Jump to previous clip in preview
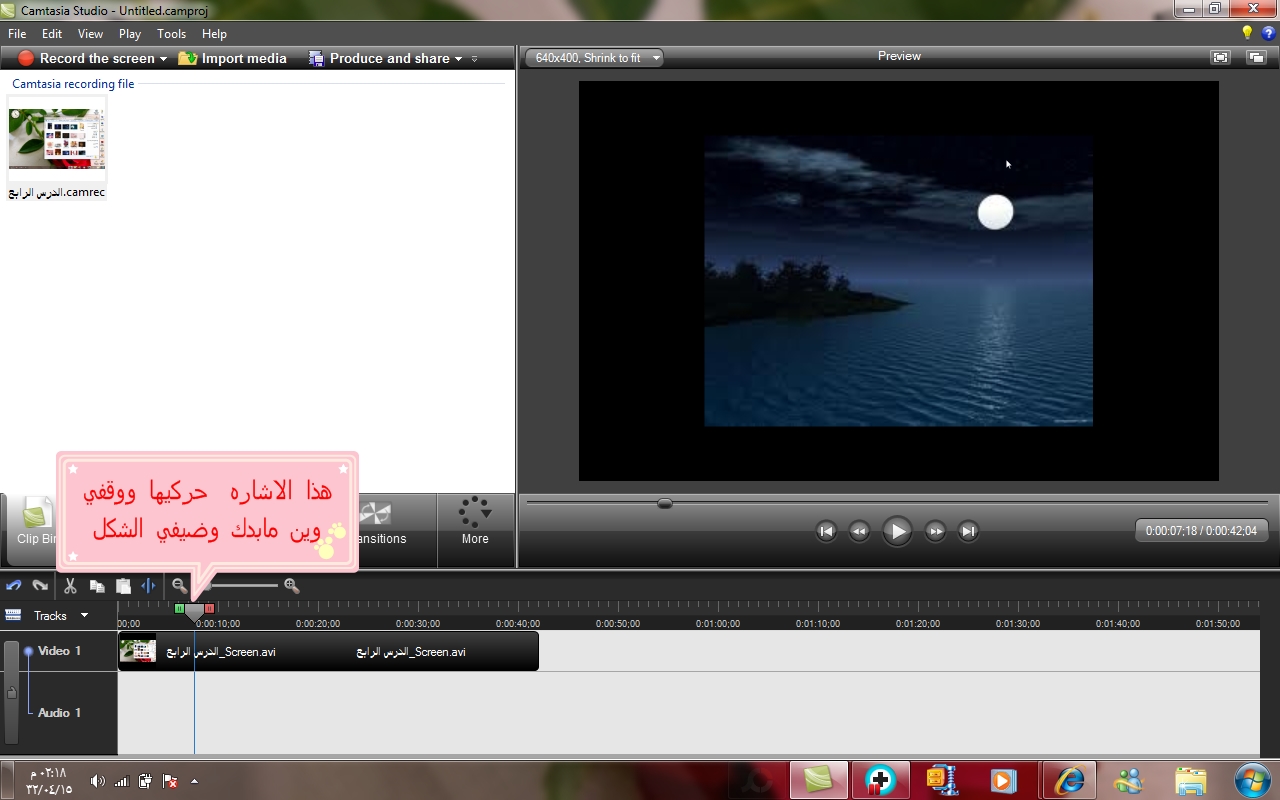 826,531
